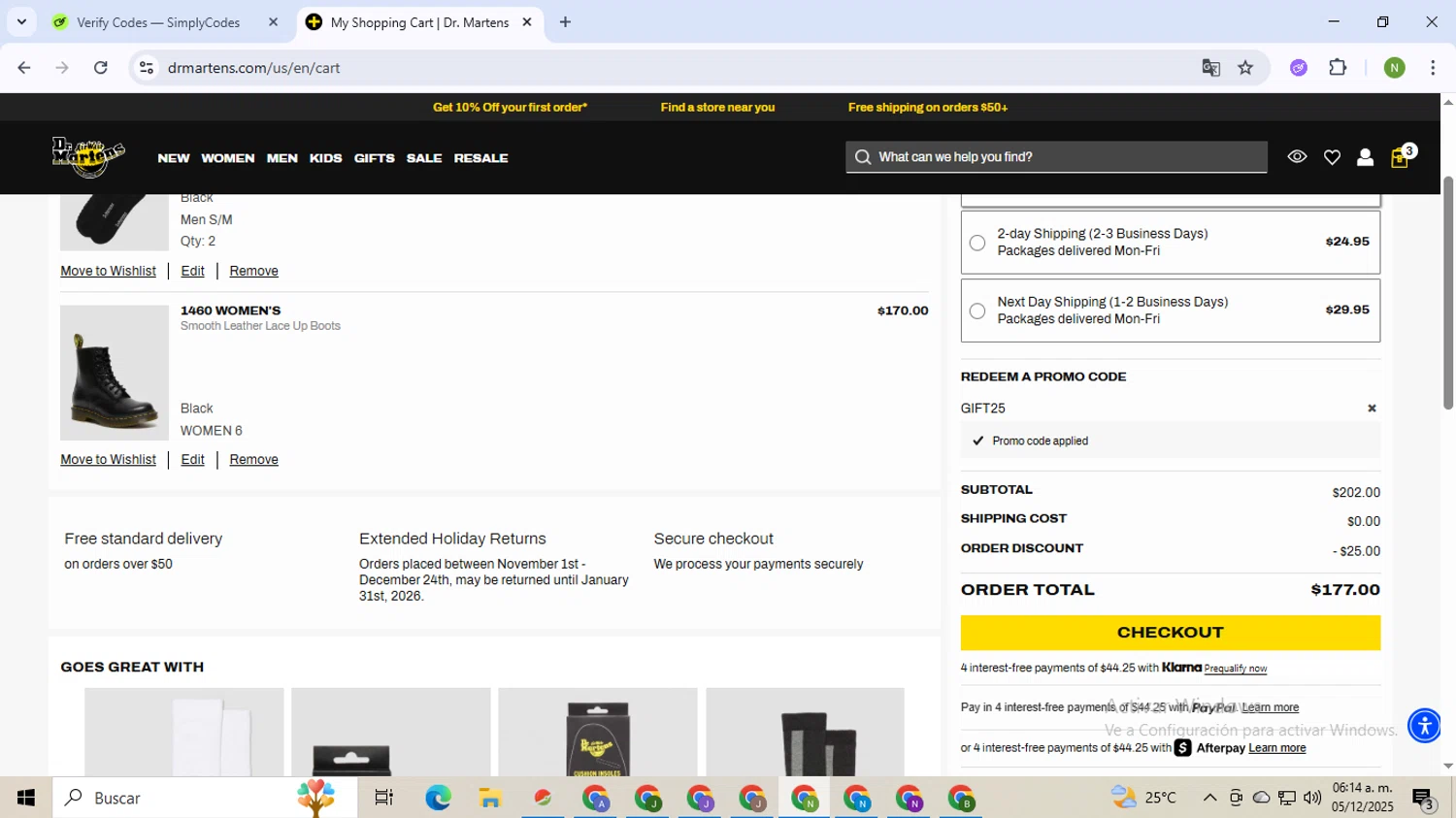This screenshot has height=818, width=1456.
Task: Reload the cart page
Action: 101,68
